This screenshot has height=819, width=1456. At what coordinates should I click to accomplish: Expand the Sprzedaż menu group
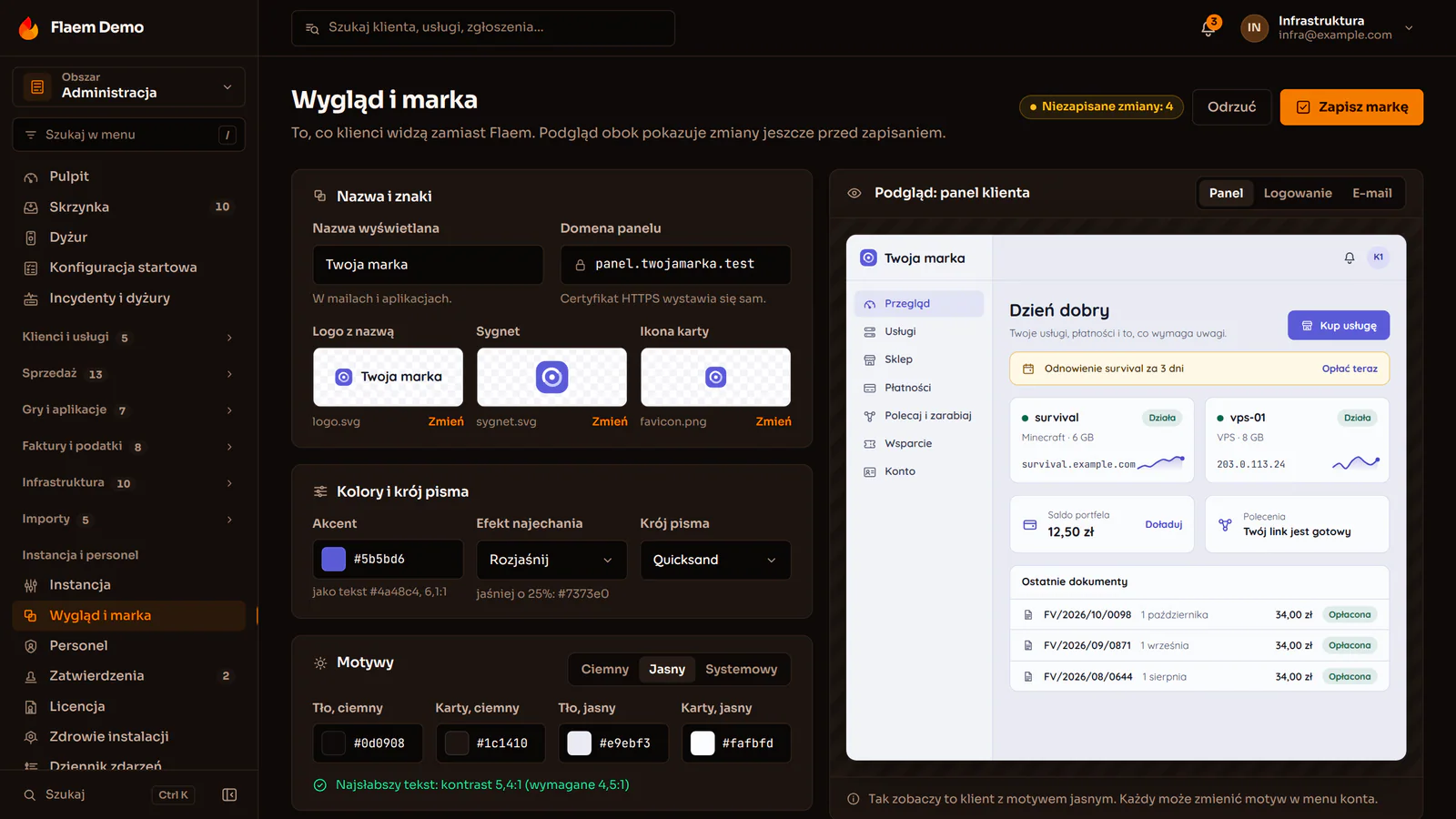point(129,374)
